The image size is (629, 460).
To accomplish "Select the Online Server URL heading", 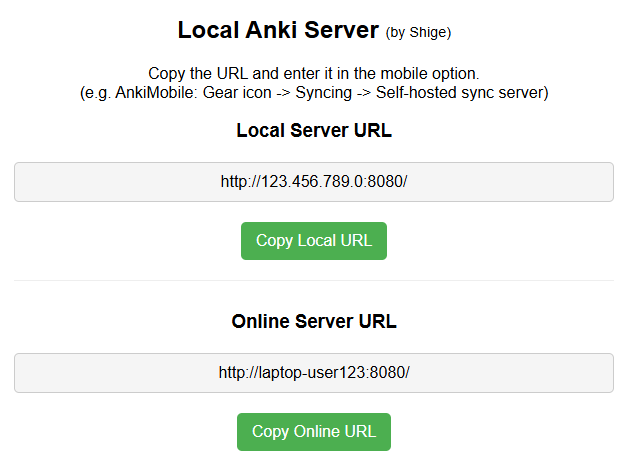I will [313, 322].
